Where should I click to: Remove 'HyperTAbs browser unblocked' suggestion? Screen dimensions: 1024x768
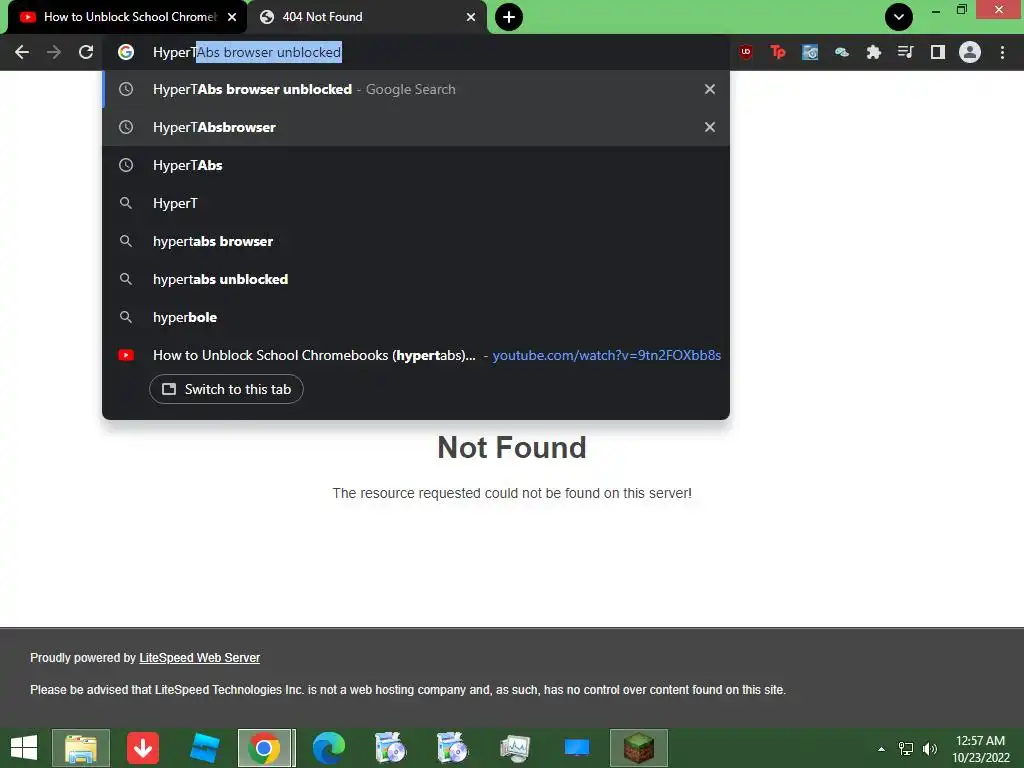(x=710, y=89)
